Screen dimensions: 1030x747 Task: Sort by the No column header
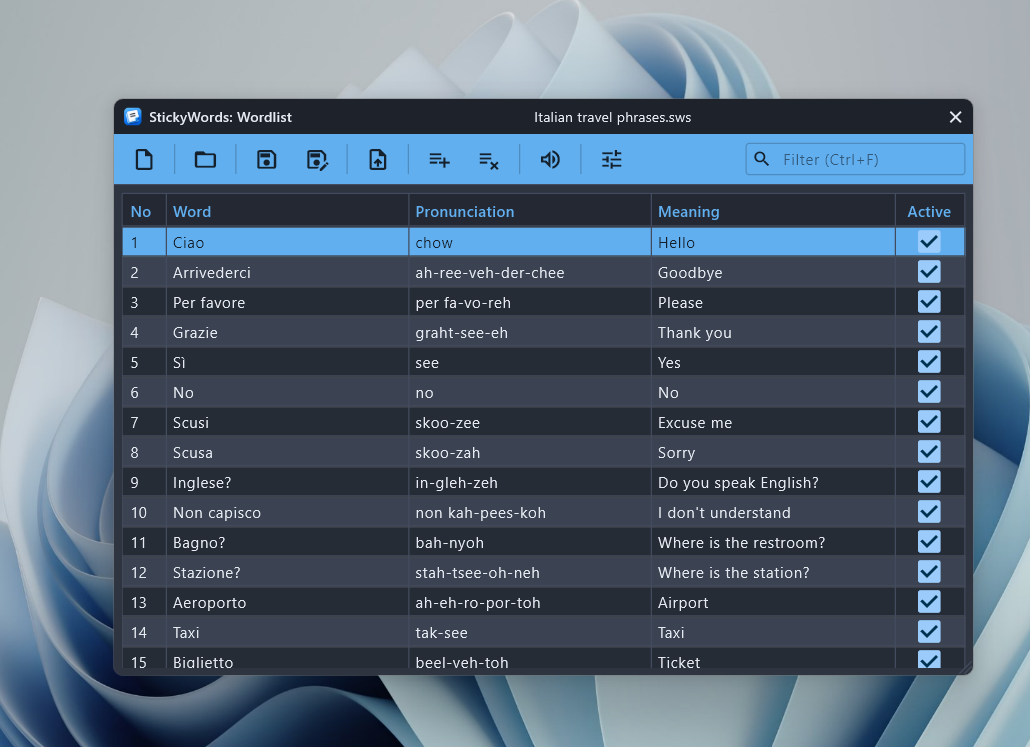(144, 212)
